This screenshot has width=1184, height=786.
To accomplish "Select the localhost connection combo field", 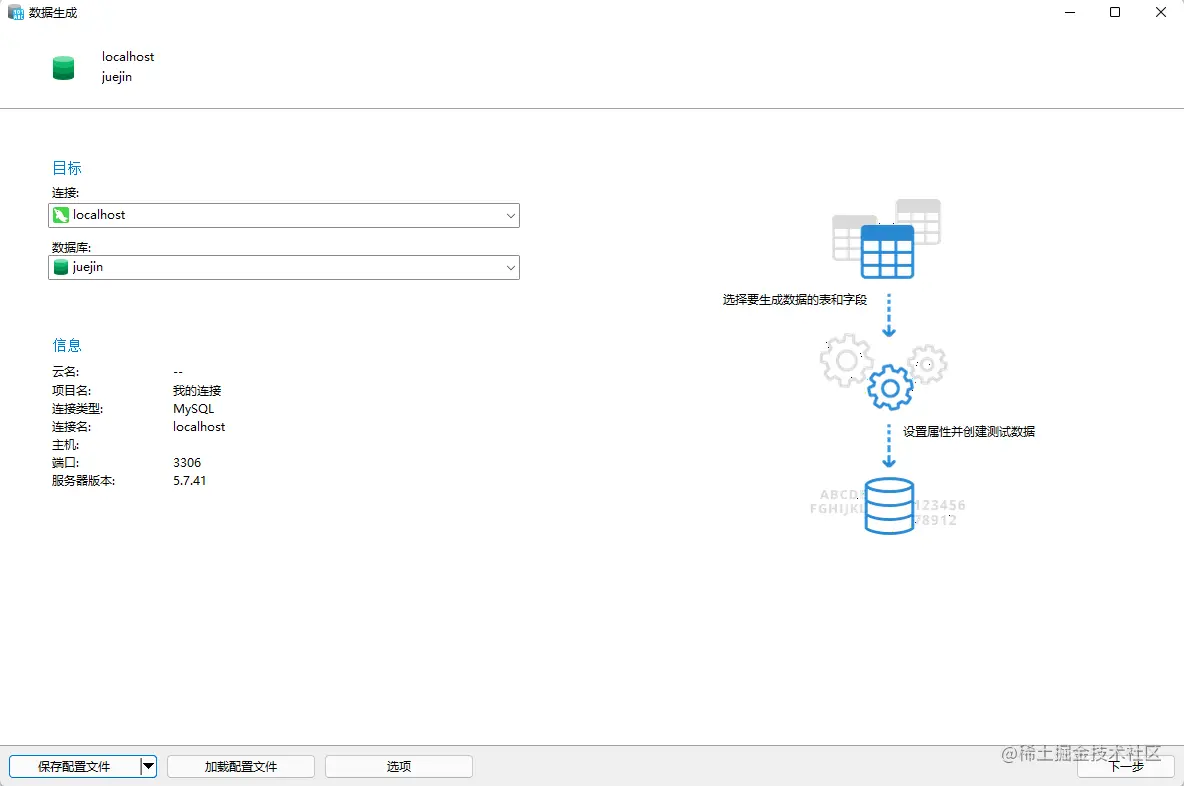I will click(x=284, y=215).
